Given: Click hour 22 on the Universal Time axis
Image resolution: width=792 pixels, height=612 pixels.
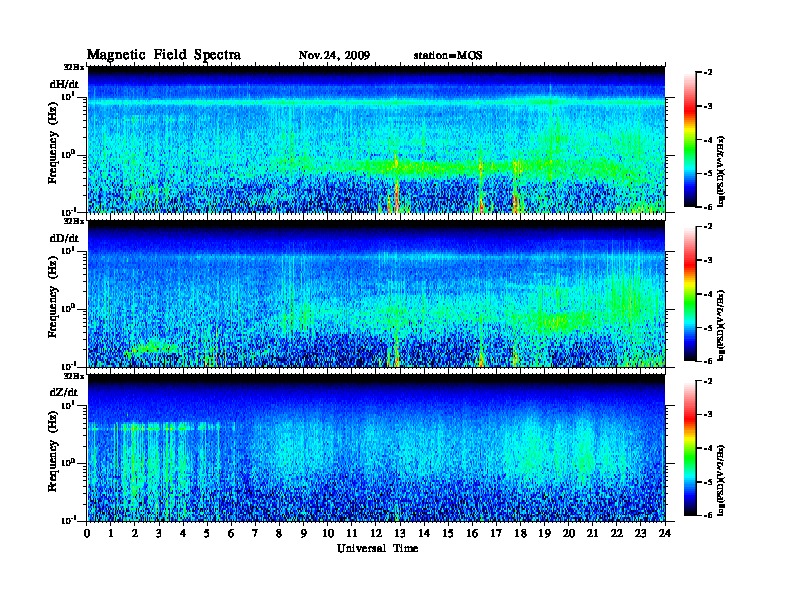Looking at the screenshot, I should pos(617,533).
